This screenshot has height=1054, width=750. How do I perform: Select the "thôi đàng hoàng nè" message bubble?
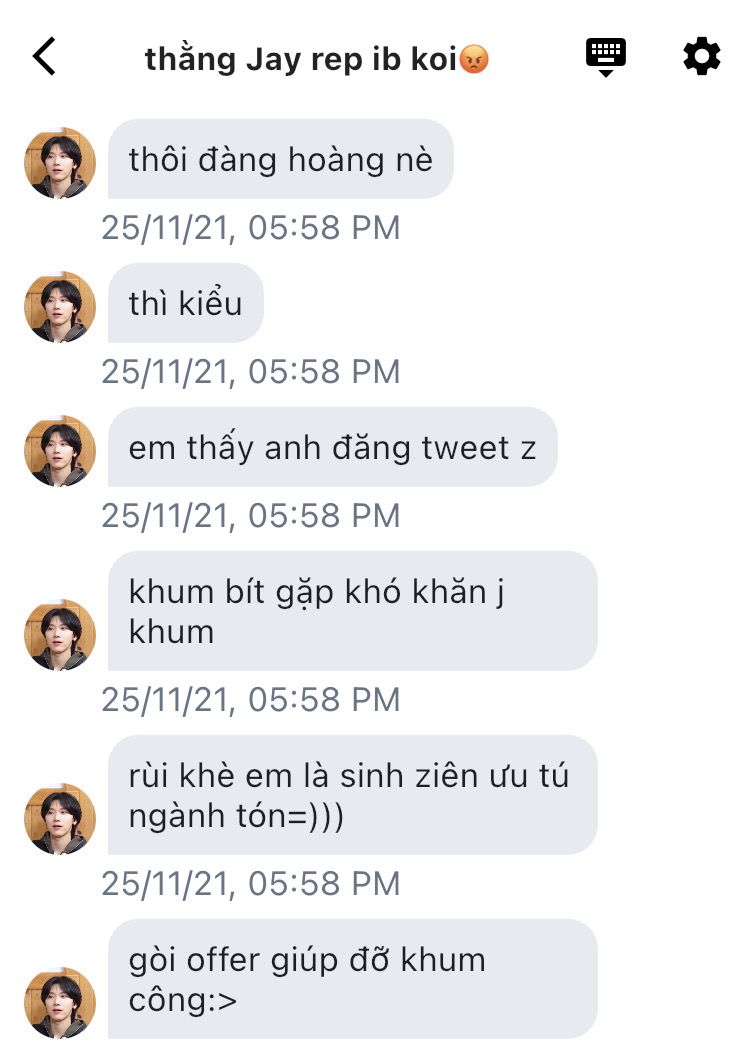point(280,159)
